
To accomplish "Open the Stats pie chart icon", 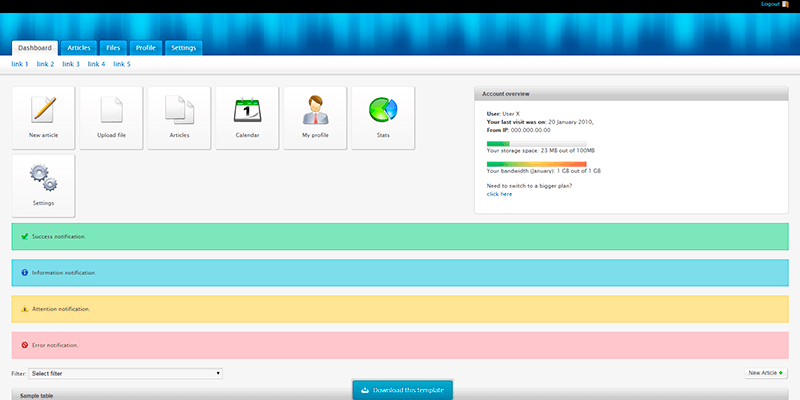I will pyautogui.click(x=383, y=109).
